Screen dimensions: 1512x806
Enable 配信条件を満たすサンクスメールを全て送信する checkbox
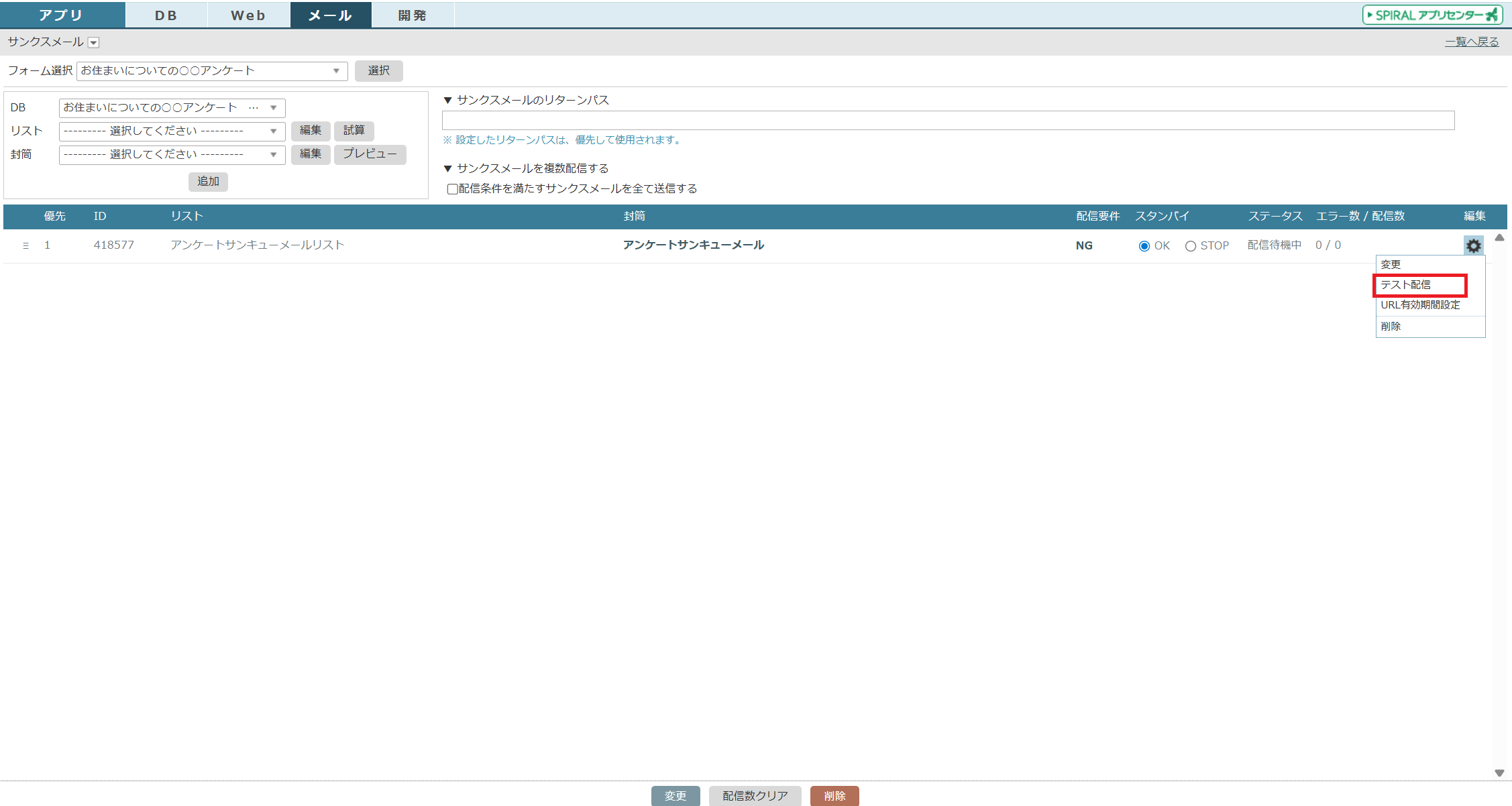(x=452, y=189)
